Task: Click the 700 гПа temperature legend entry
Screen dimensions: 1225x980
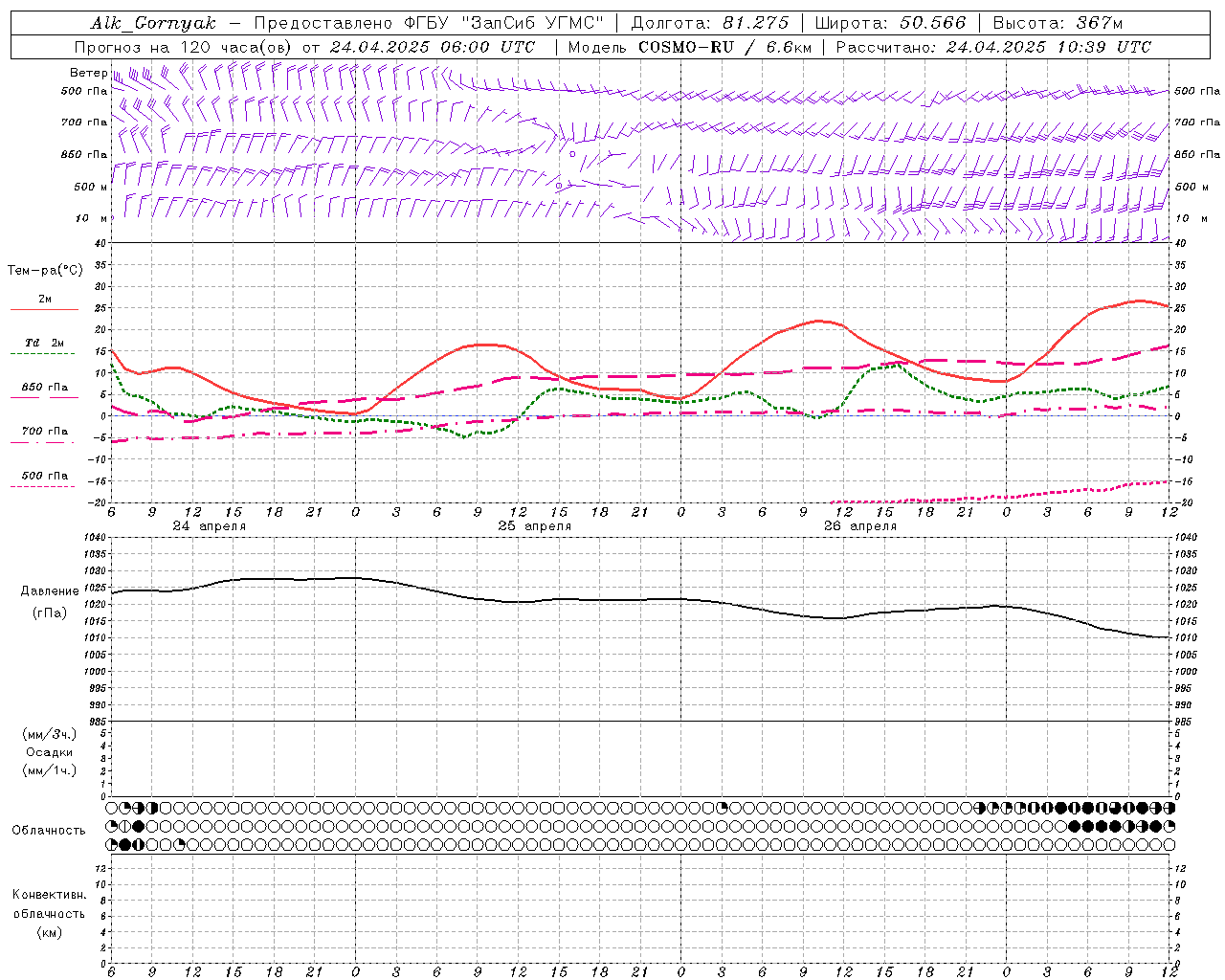Action: pos(44,431)
